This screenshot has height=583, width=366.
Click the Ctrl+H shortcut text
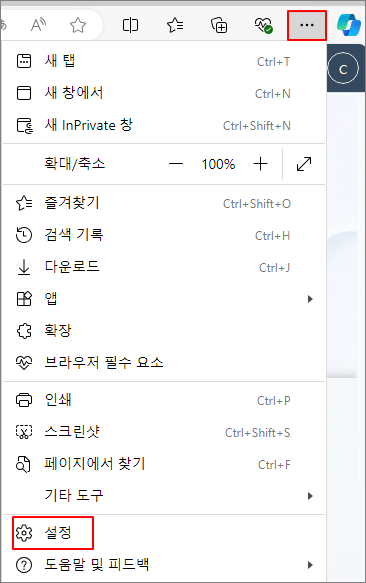tap(272, 236)
